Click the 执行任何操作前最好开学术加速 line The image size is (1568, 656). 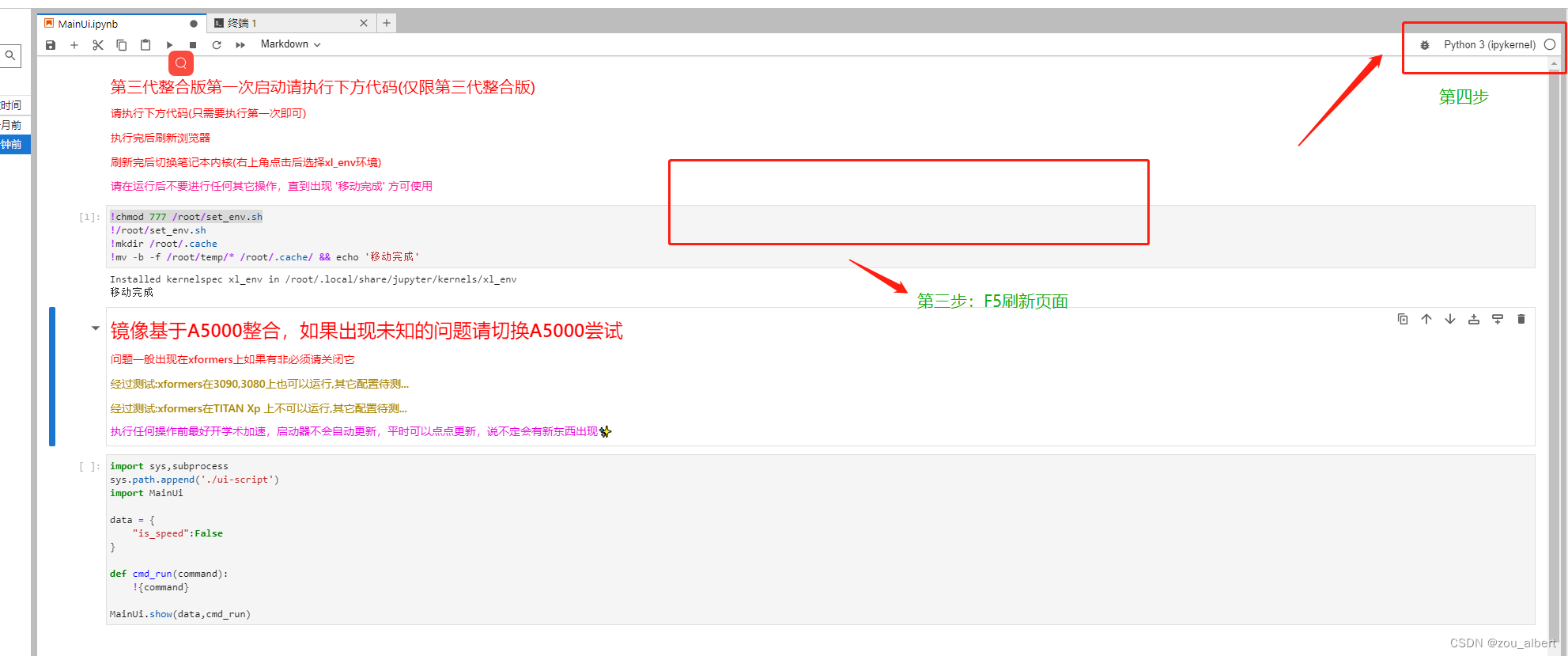[x=361, y=431]
